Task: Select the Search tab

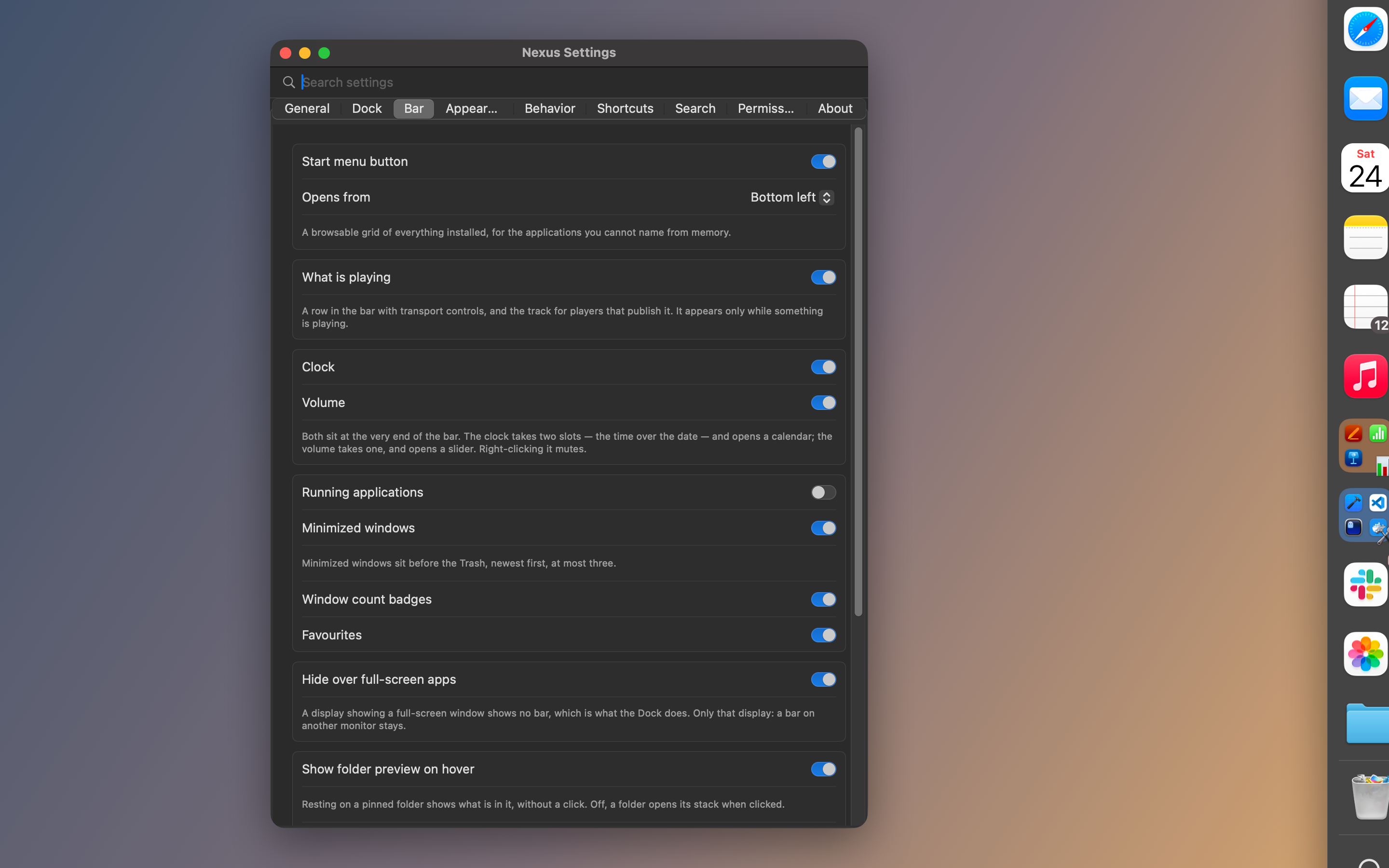Action: click(x=695, y=108)
